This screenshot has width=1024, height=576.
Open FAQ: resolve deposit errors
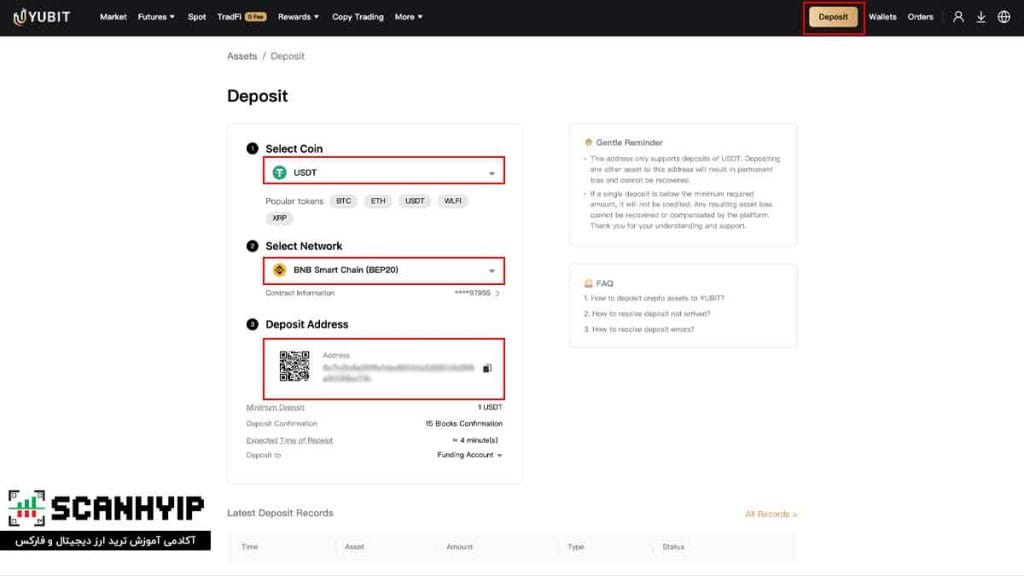coord(639,330)
